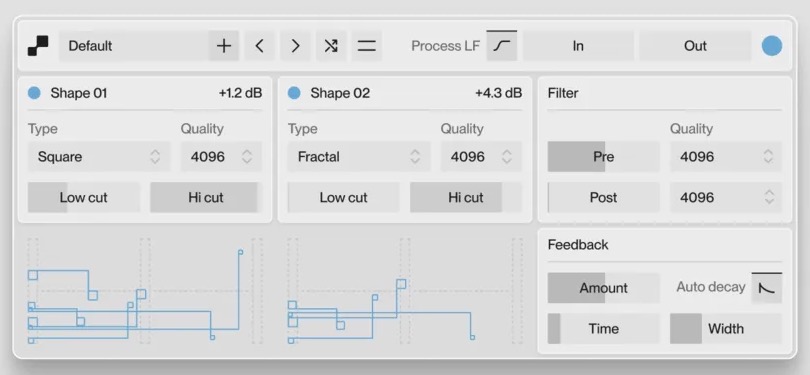Click the plugin logo icon
The image size is (810, 375).
38,46
